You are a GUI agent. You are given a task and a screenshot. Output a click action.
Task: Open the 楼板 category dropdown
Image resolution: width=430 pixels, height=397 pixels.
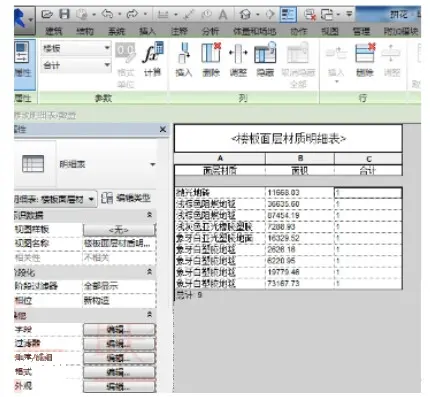tap(76, 48)
